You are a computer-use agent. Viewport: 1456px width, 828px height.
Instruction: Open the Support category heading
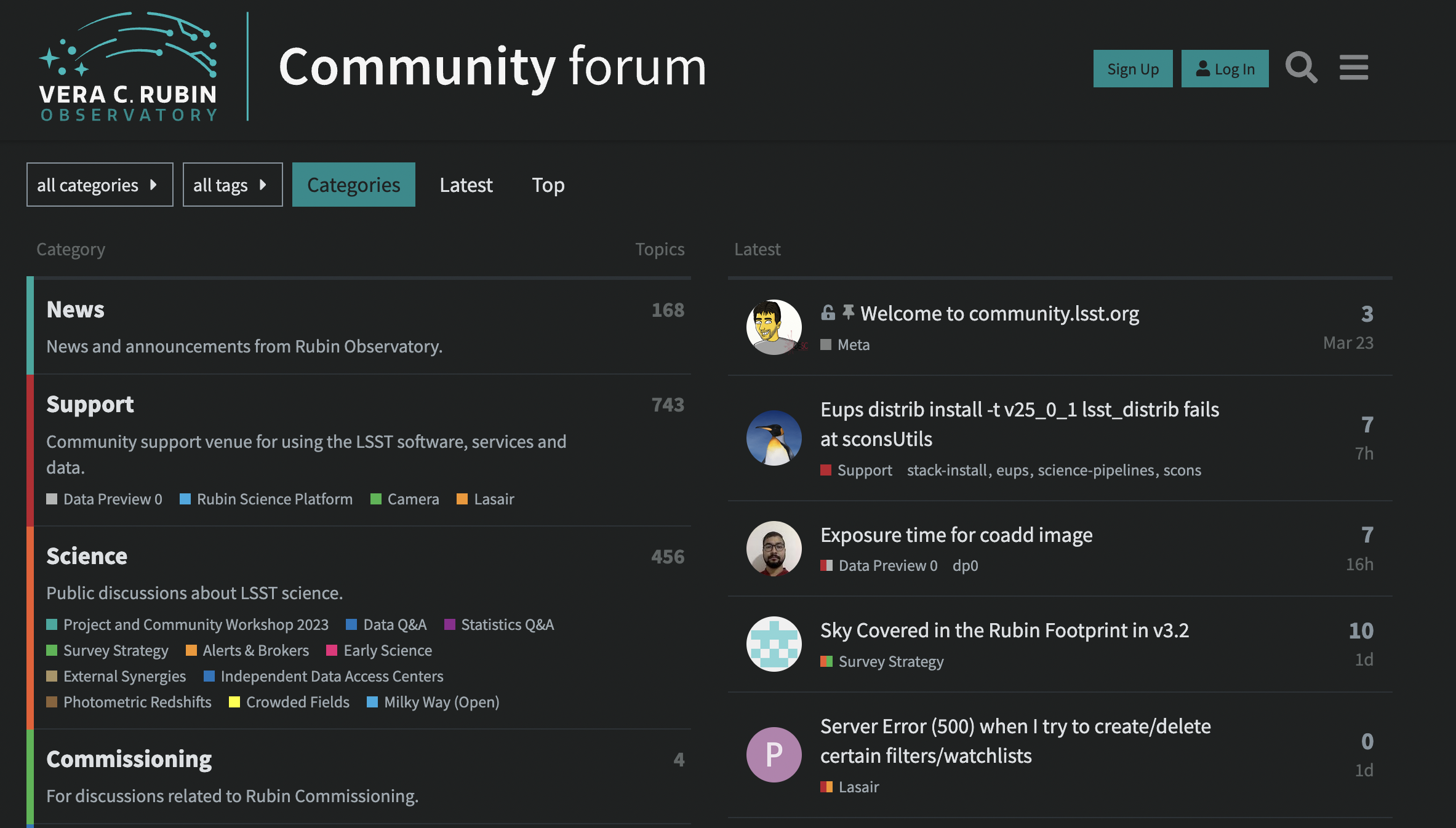90,404
